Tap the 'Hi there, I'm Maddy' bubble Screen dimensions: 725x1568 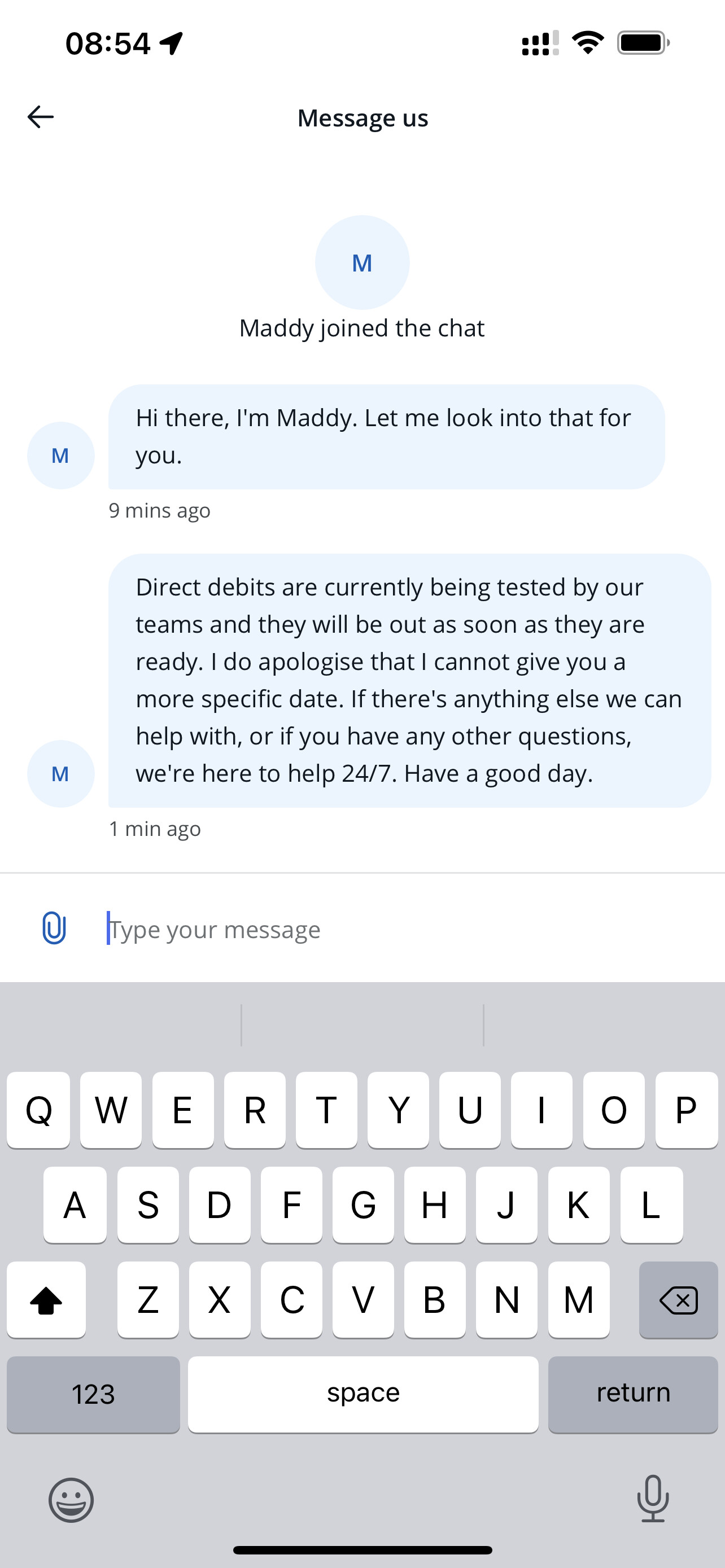[x=386, y=436]
